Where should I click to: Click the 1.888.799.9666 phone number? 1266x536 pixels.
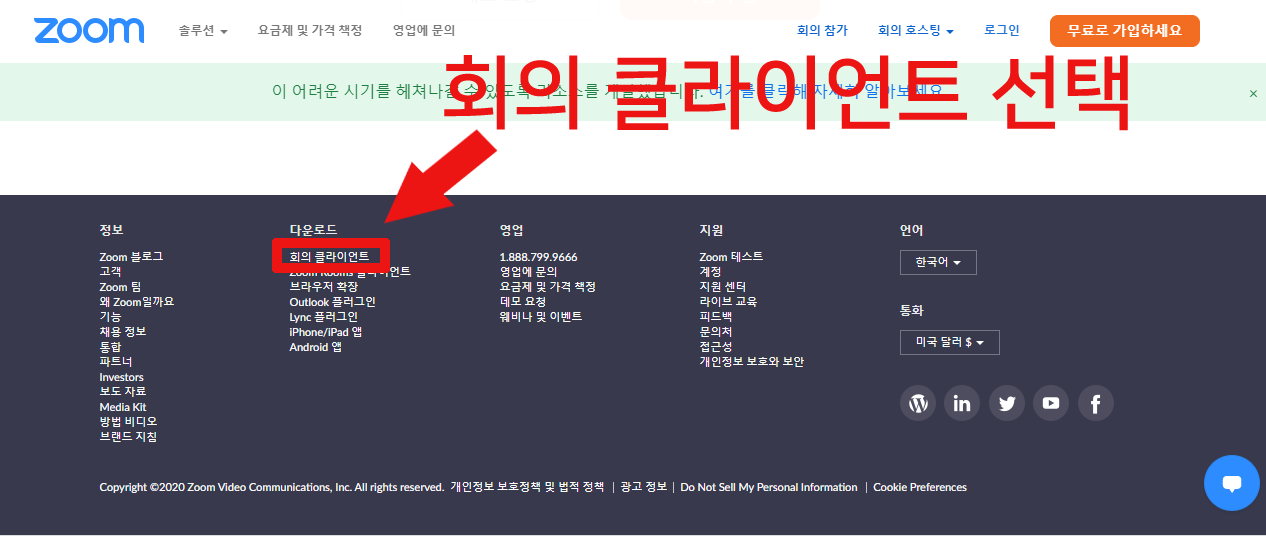(x=539, y=257)
